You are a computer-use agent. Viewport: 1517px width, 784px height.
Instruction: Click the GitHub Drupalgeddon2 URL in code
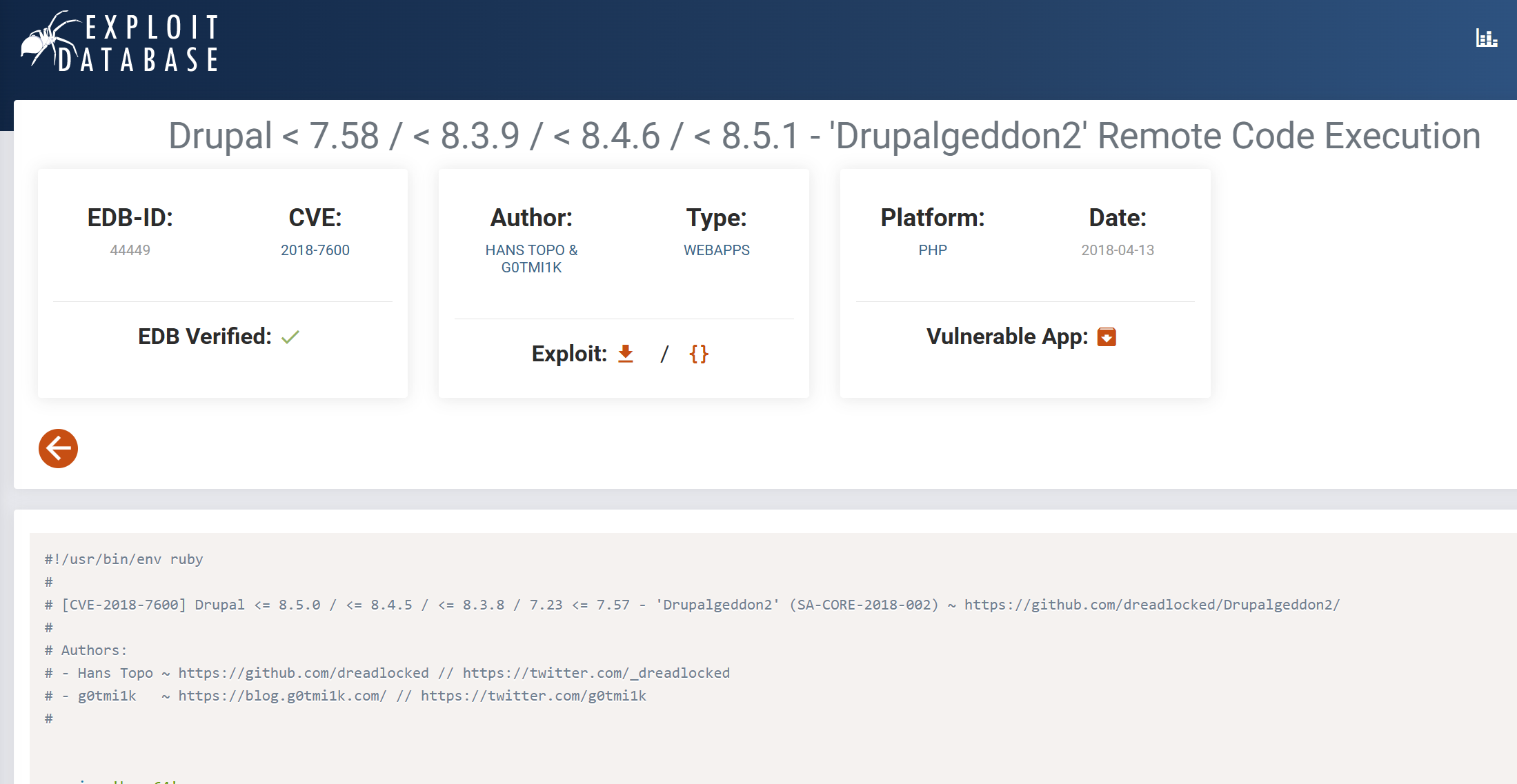[1151, 605]
